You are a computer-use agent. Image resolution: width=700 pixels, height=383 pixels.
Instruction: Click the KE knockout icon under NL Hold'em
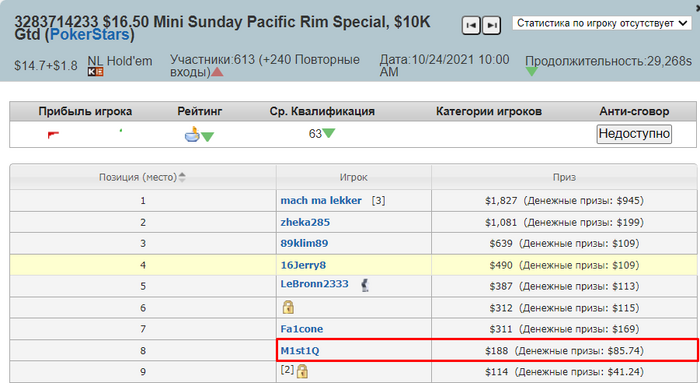tap(96, 72)
